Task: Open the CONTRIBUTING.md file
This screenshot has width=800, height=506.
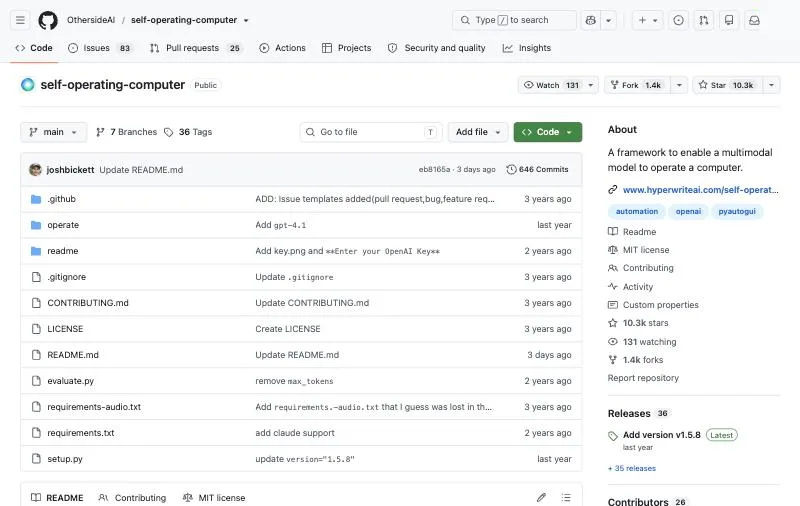Action: [x=88, y=303]
